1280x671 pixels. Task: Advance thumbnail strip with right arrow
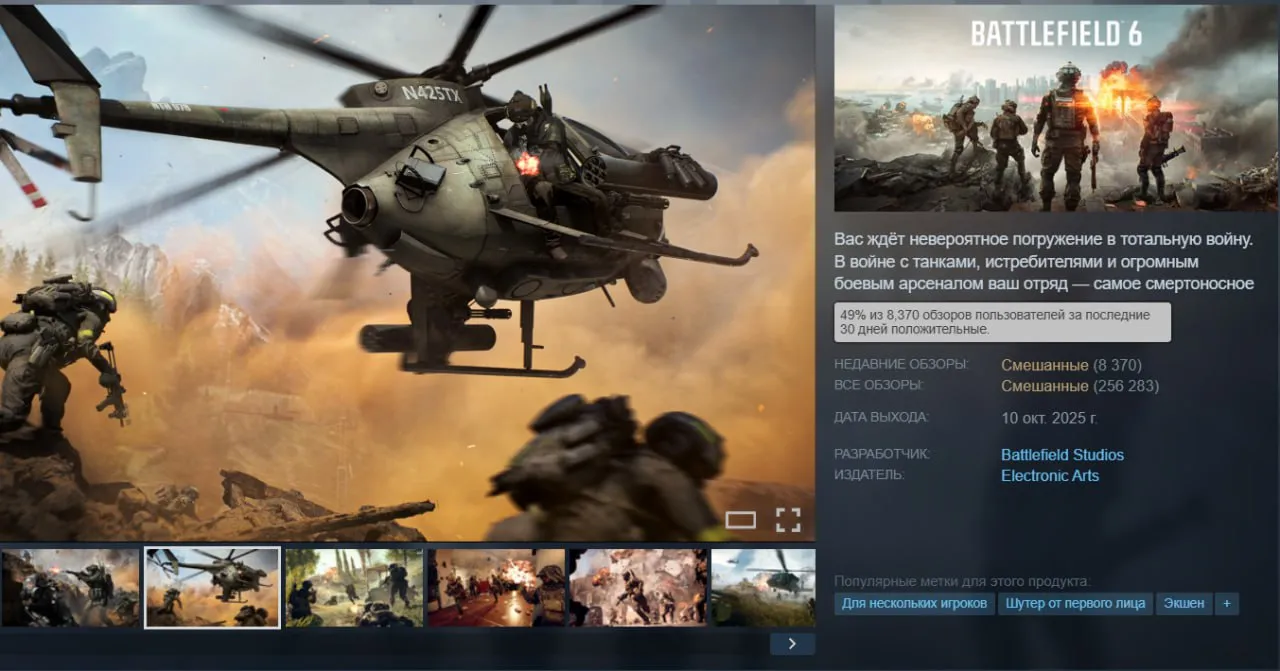coord(792,643)
